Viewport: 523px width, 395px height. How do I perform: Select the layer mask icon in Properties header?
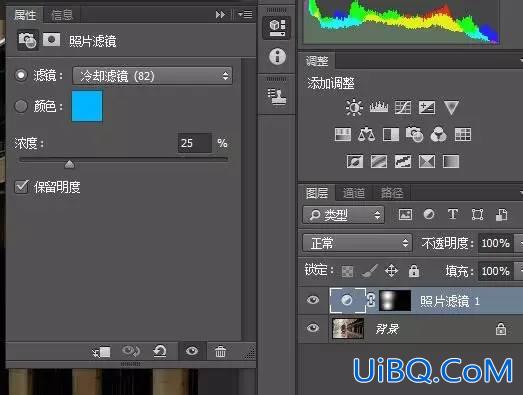(x=51, y=40)
